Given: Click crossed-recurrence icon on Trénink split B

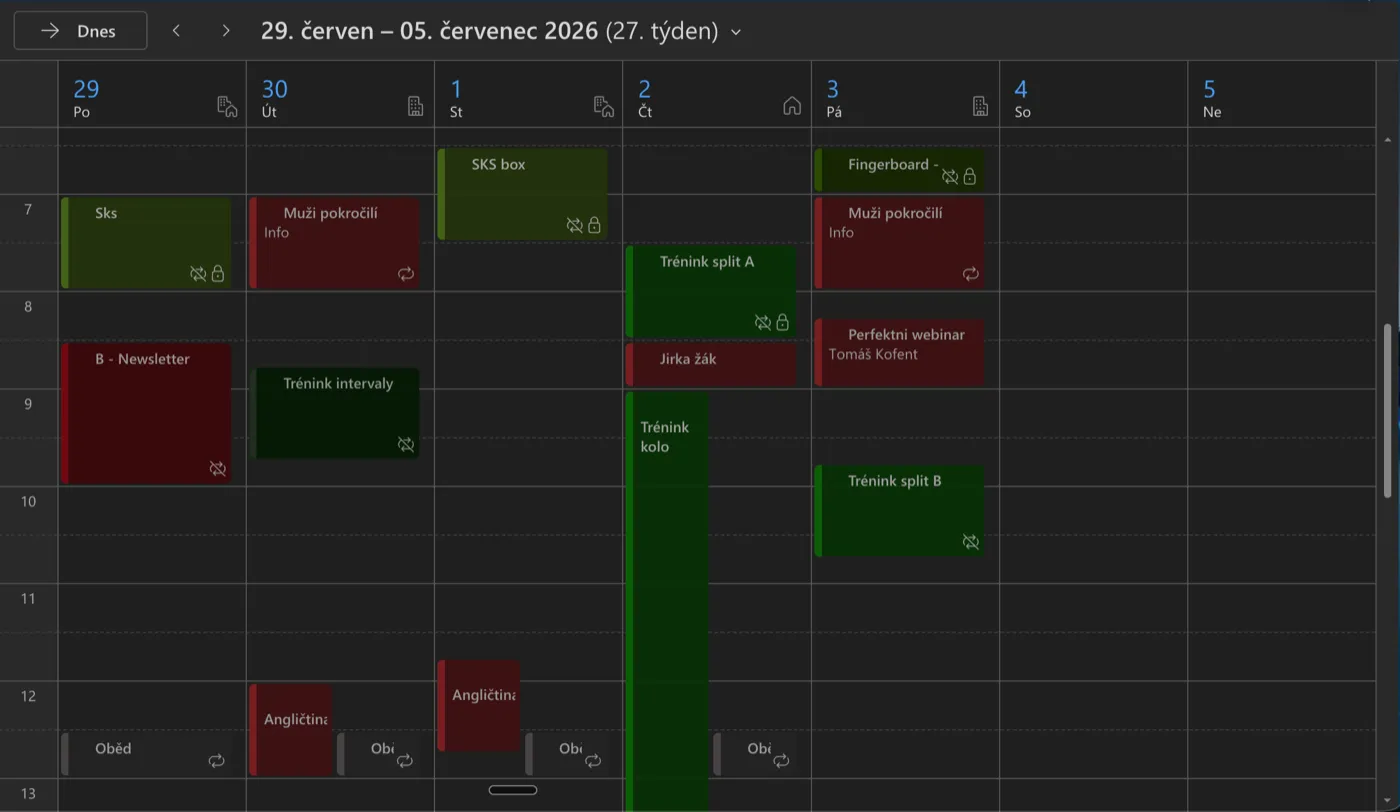Looking at the screenshot, I should point(970,542).
